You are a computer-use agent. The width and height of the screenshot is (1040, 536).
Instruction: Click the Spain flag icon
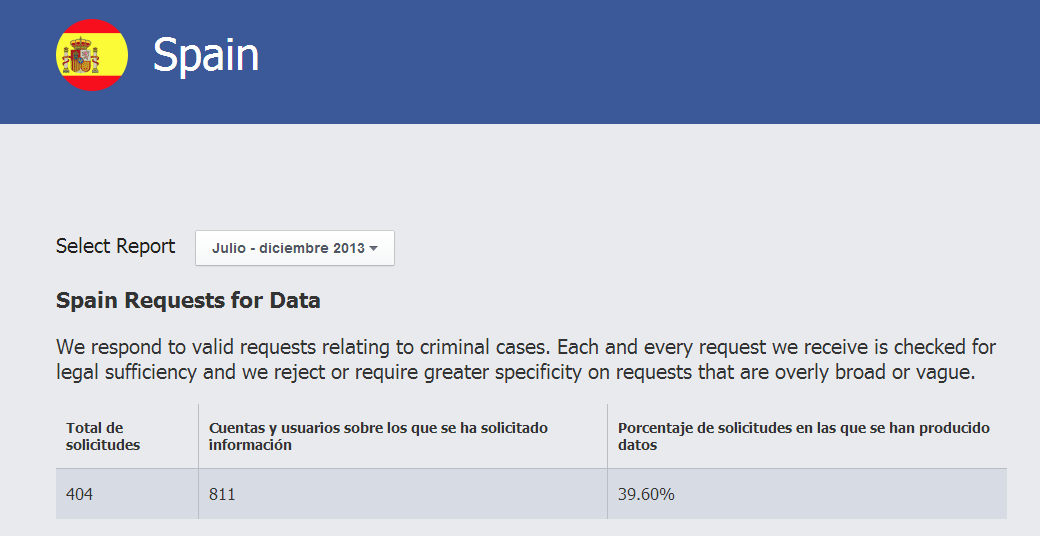[x=92, y=55]
